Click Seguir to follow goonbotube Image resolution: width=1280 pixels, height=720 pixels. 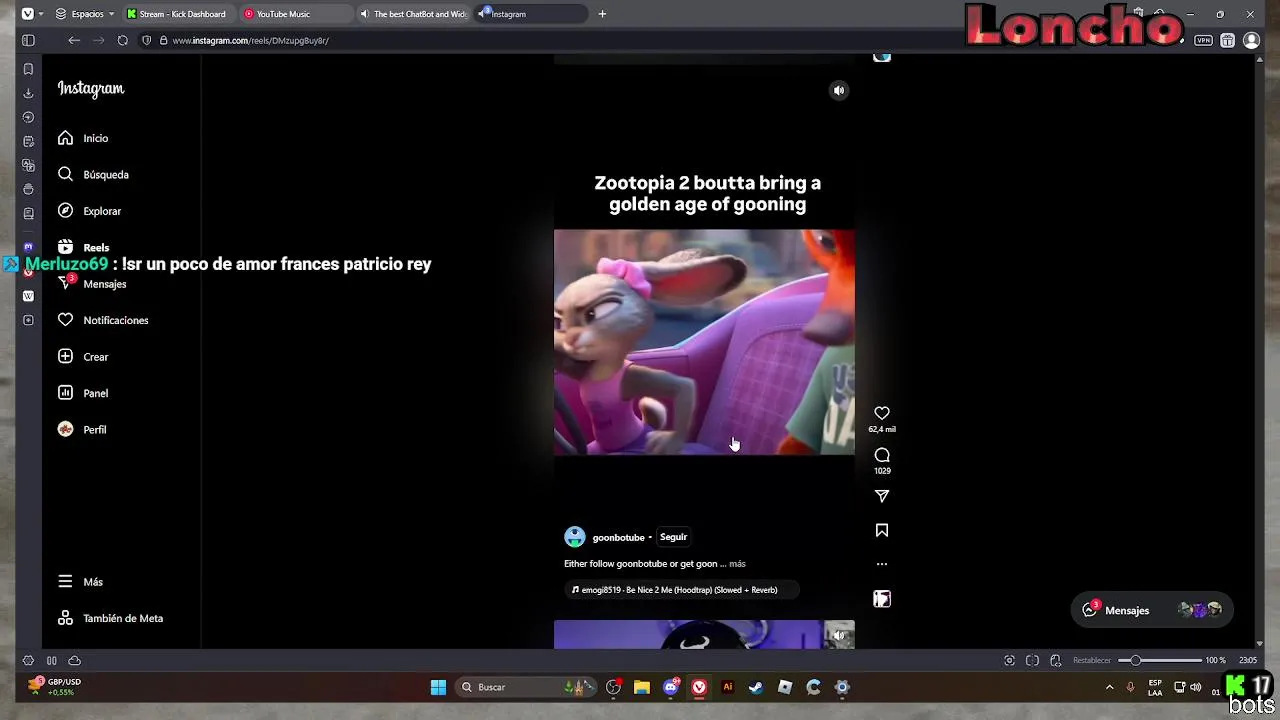(x=673, y=537)
